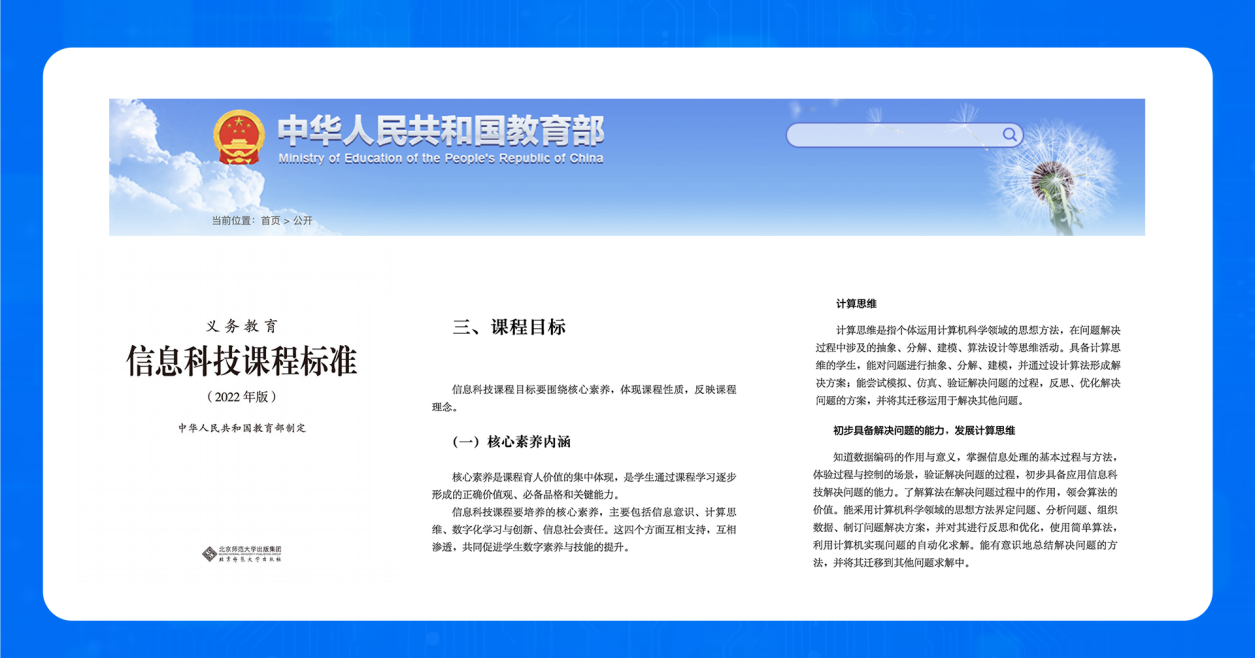The height and width of the screenshot is (658, 1255).
Task: Click the (2022年版) edition text
Action: coord(241,396)
